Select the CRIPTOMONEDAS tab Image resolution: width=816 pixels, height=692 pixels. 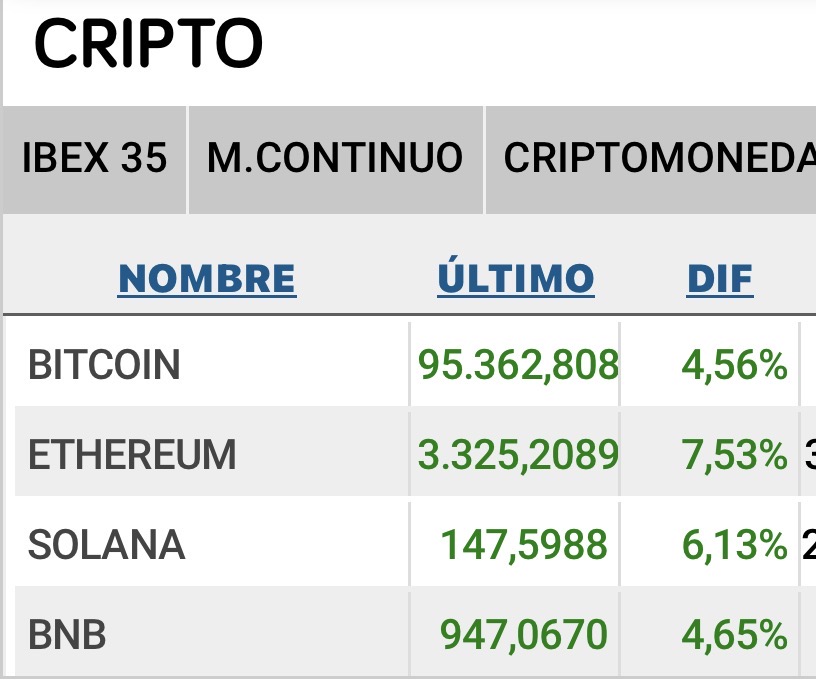coord(651,159)
